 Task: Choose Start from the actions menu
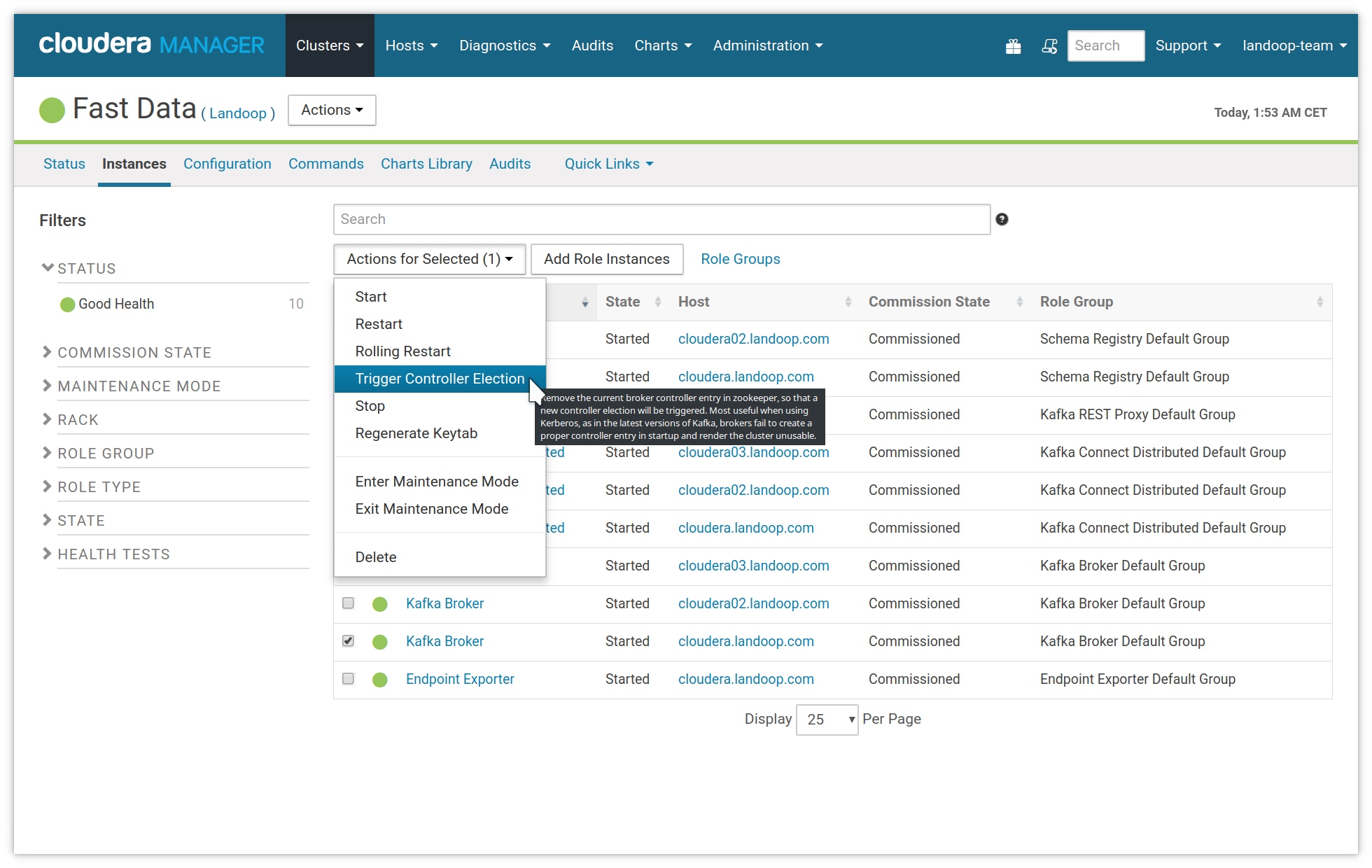pyautogui.click(x=440, y=297)
